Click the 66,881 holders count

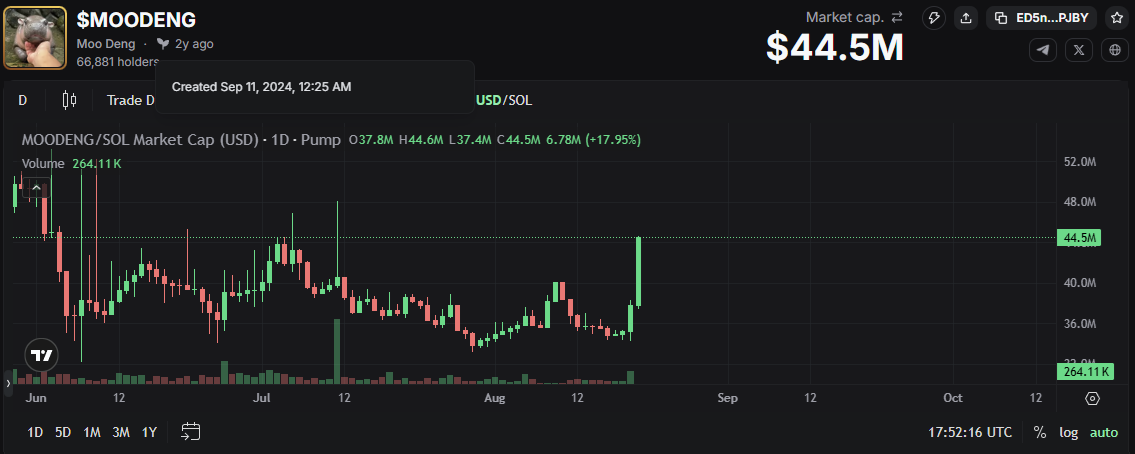(x=117, y=62)
